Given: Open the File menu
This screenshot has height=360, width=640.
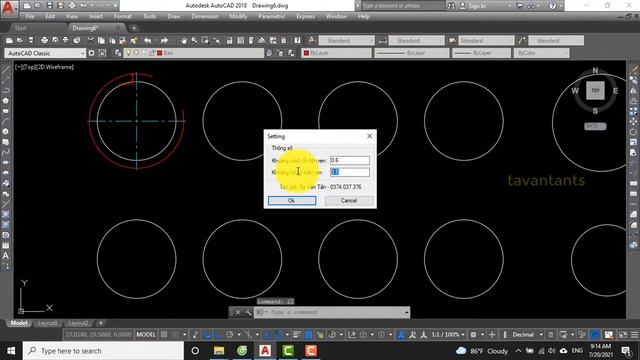Looking at the screenshot, I should [x=30, y=16].
